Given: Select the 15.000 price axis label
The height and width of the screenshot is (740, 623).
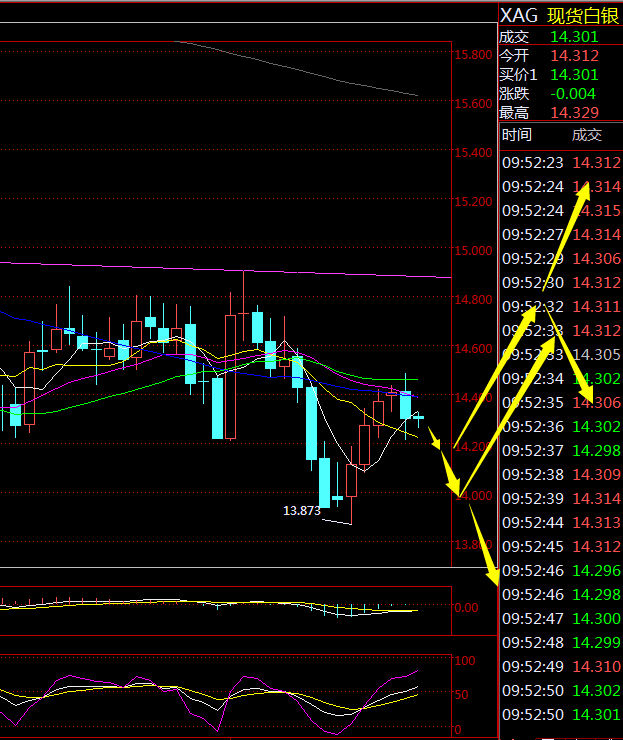Looking at the screenshot, I should click(x=473, y=251).
